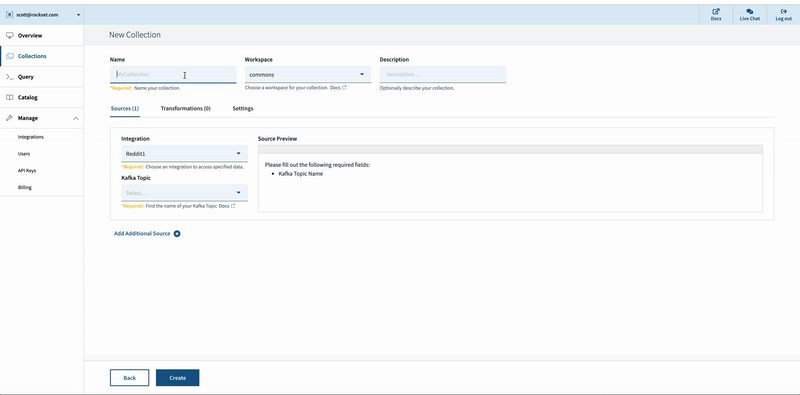Open Catalog in sidebar
Screen dimensions: 800x395
tap(28, 97)
